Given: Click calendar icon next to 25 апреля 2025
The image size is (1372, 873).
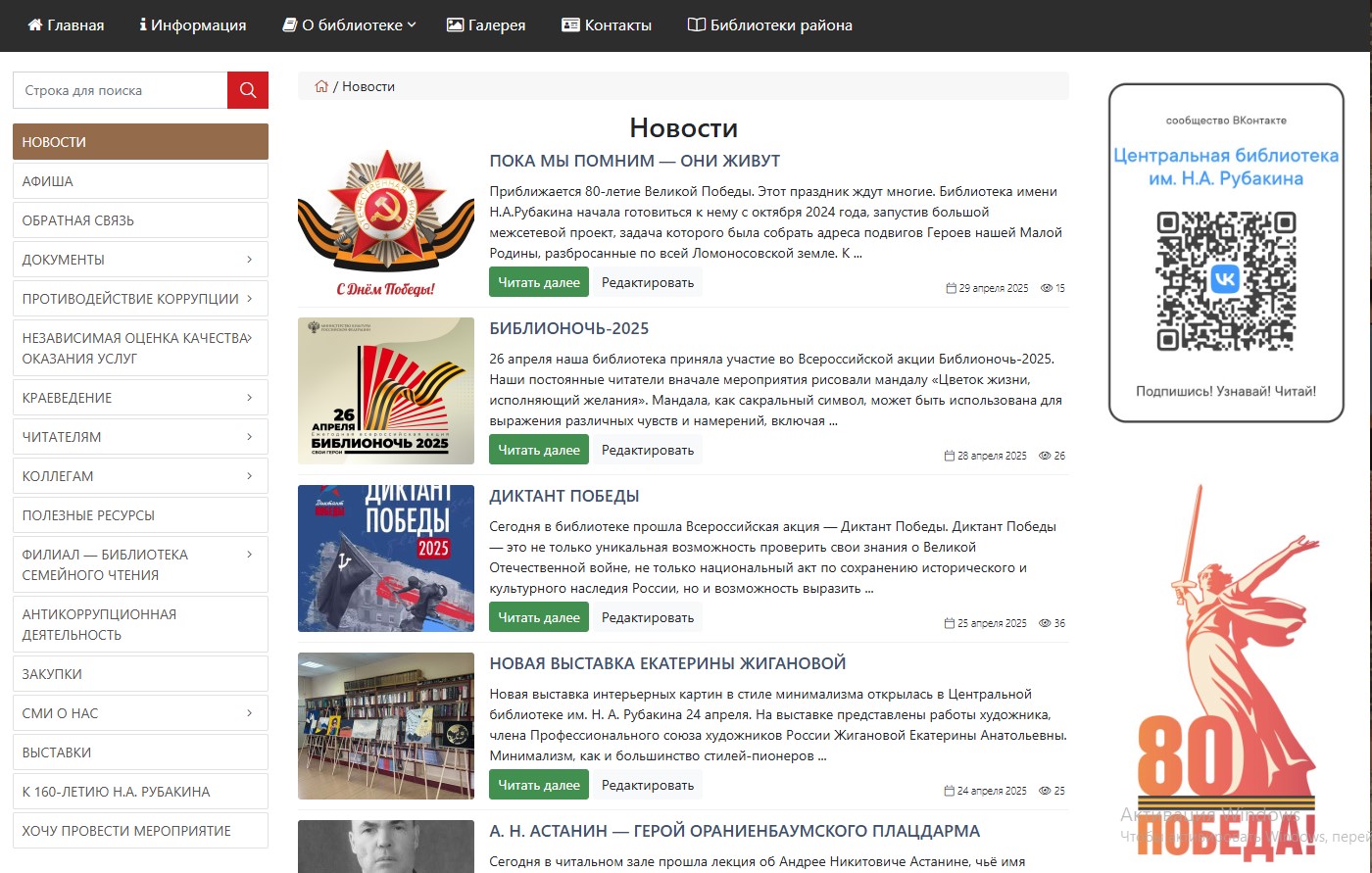Looking at the screenshot, I should click(949, 623).
